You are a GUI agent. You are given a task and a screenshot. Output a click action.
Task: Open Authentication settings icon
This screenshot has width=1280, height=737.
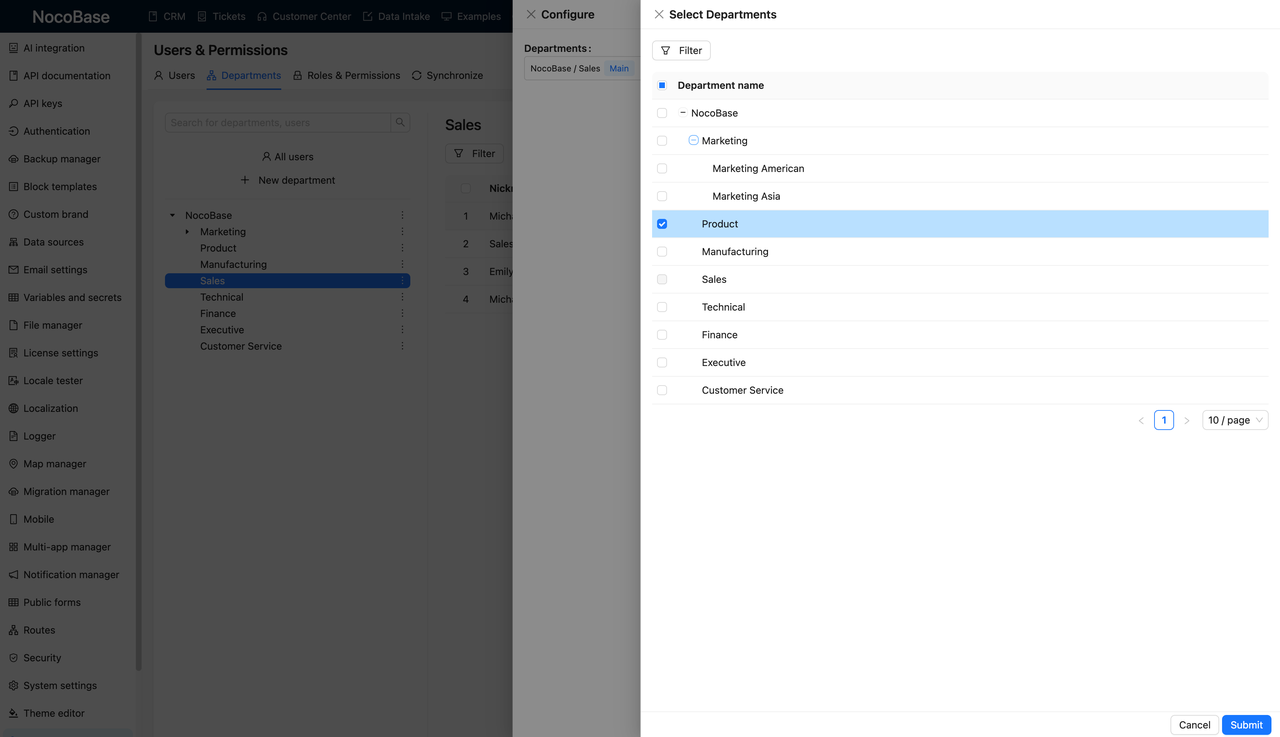(13, 131)
